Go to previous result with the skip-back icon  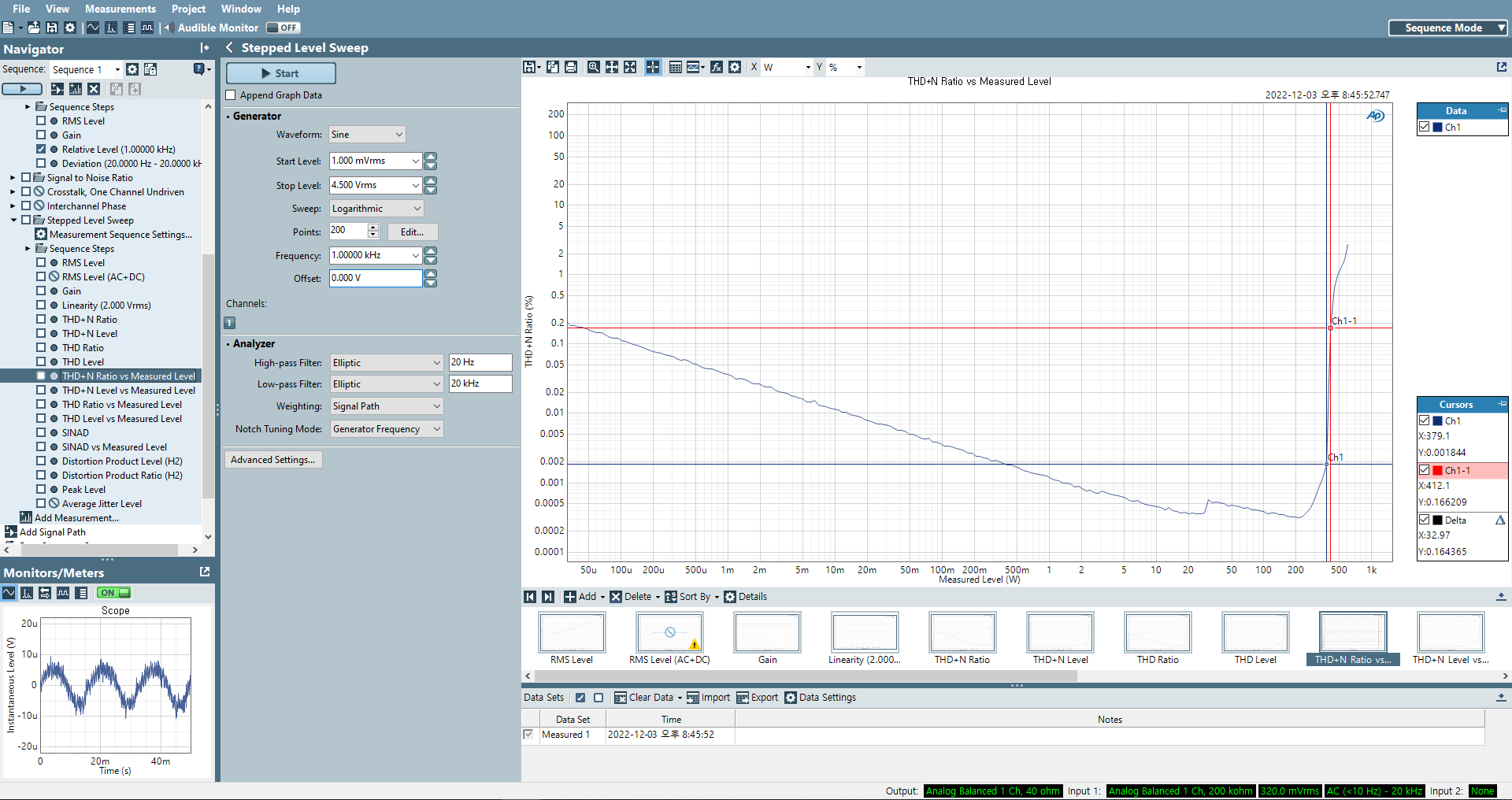coord(530,597)
